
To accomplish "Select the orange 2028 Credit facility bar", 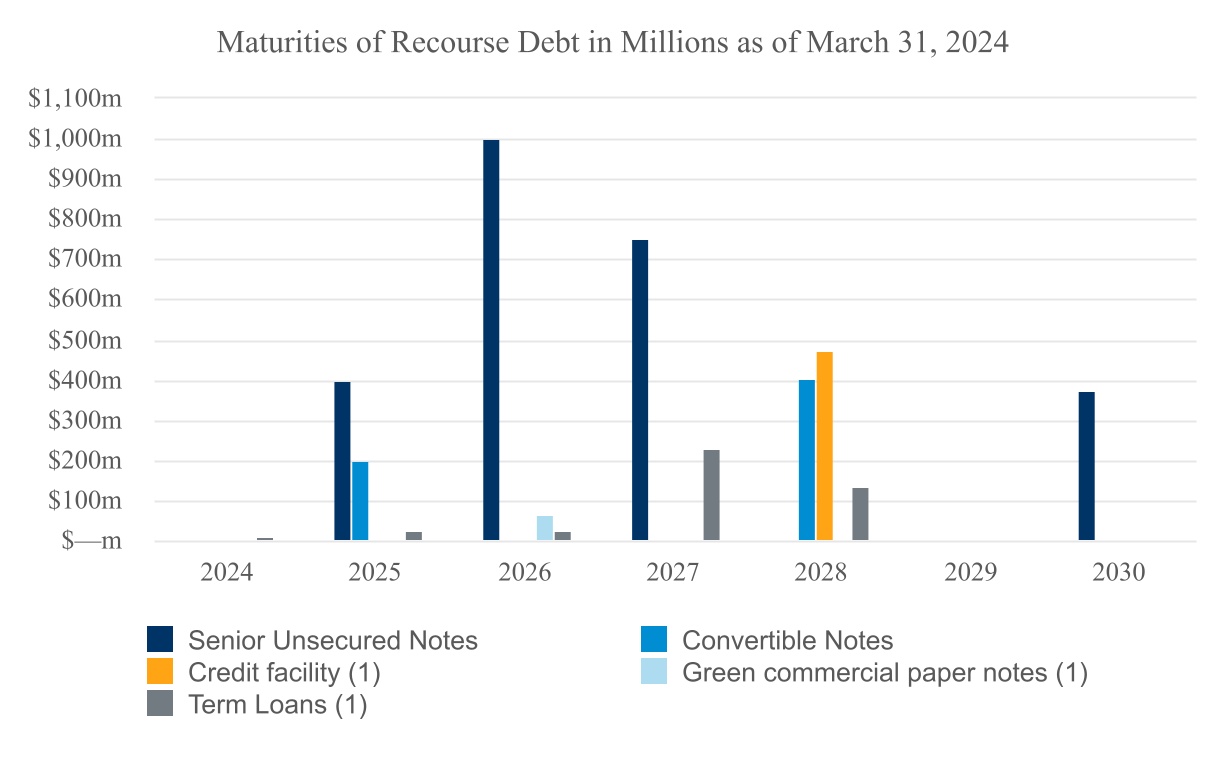I will [x=825, y=446].
